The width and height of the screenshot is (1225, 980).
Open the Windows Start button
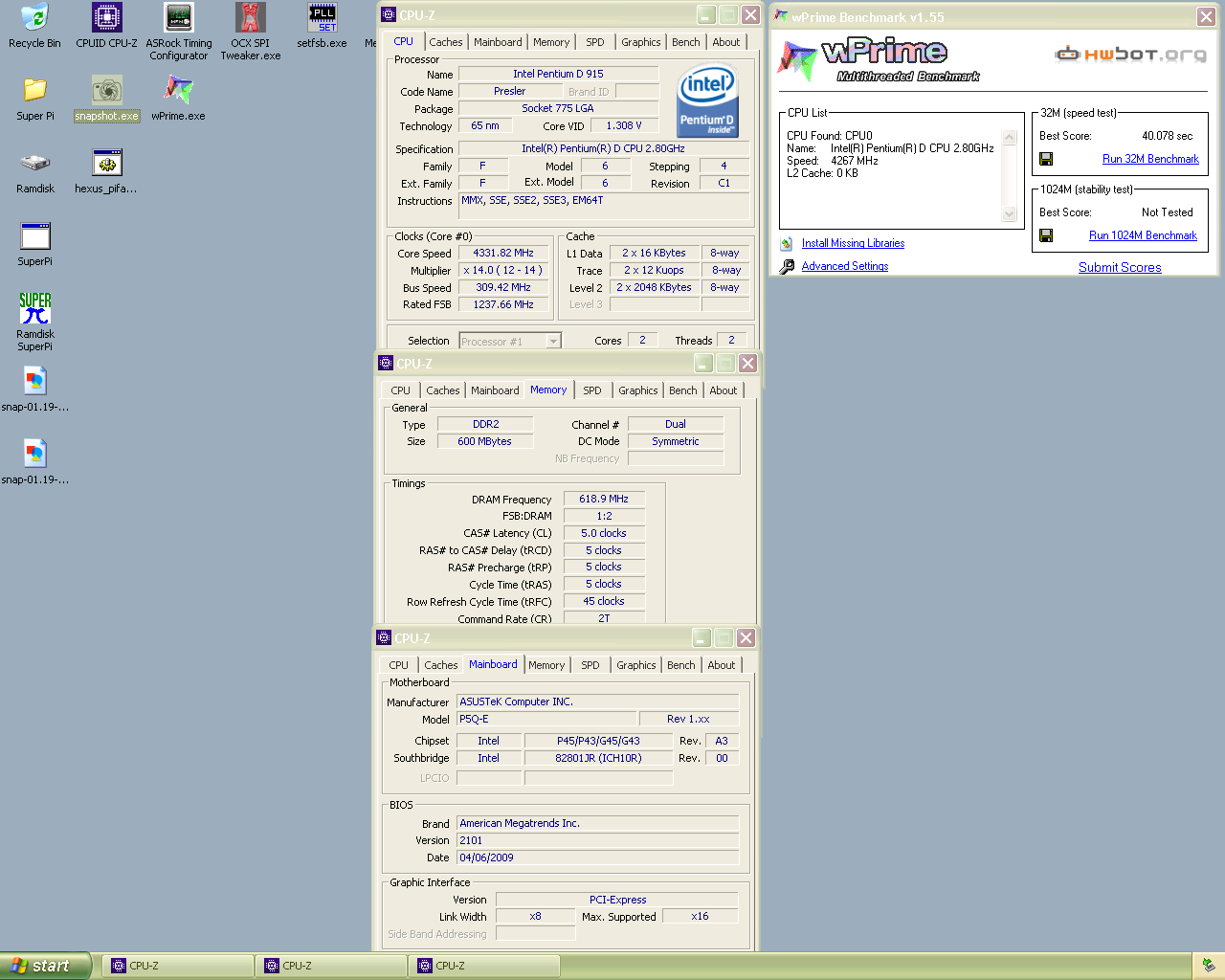click(46, 966)
